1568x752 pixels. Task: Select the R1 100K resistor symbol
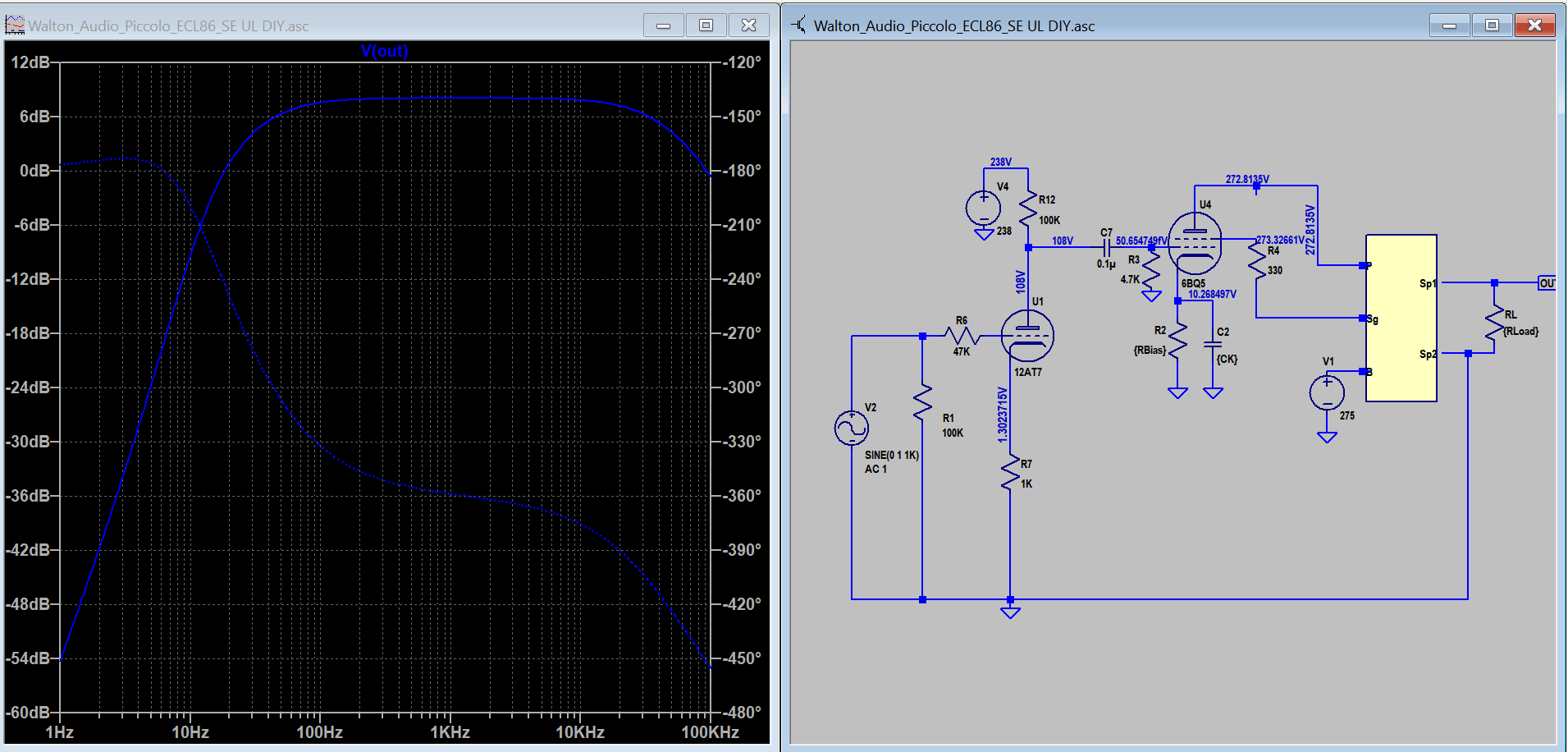point(923,402)
